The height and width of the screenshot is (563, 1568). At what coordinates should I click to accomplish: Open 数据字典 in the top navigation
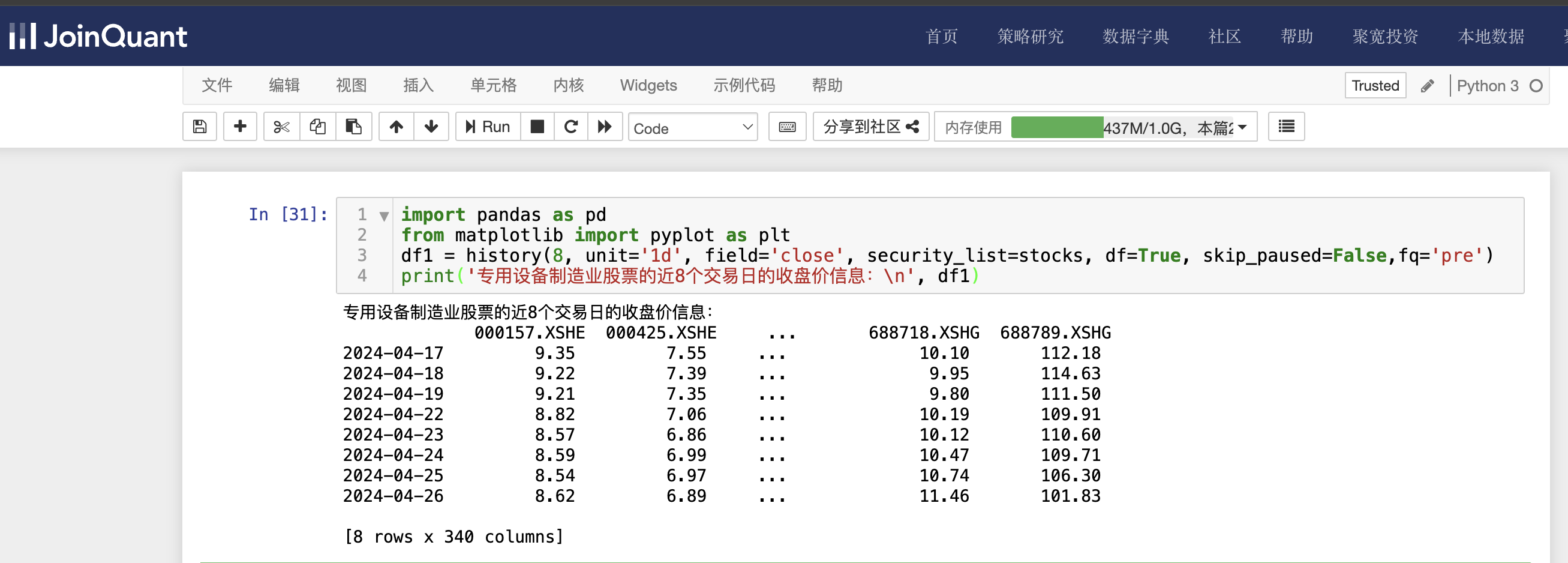click(1136, 37)
